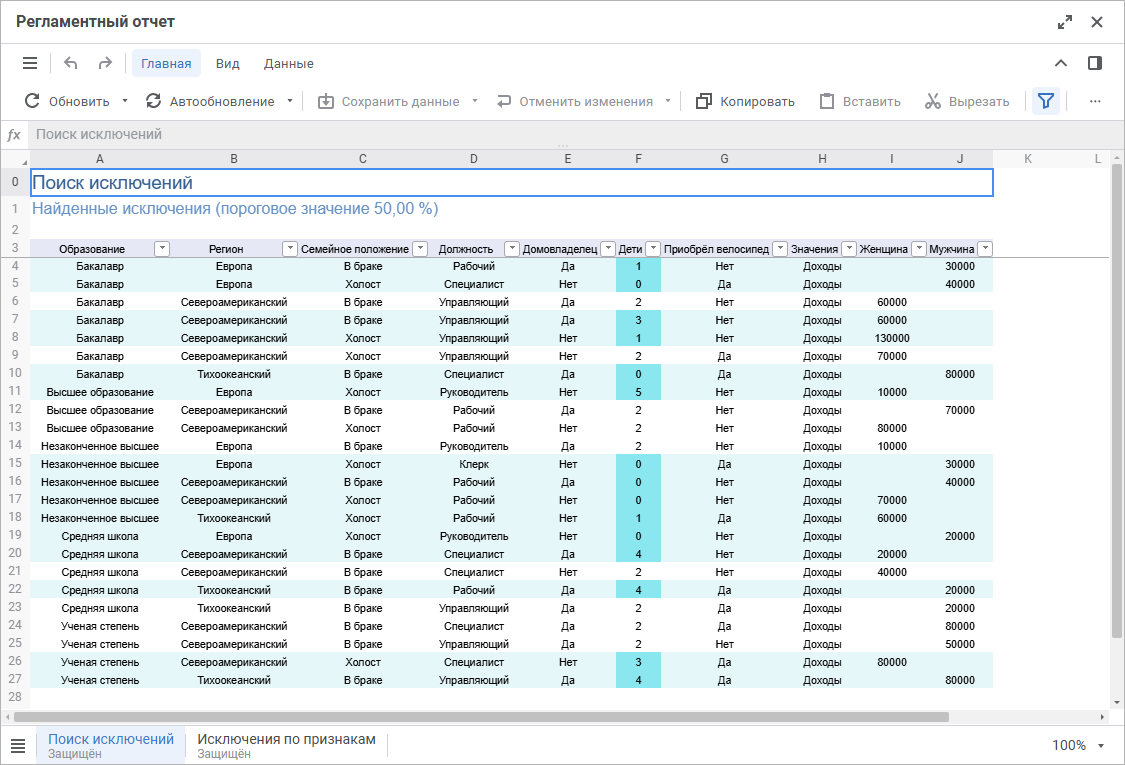Expand the Автообновление dropdown arrow
The image size is (1125, 765).
click(x=290, y=101)
